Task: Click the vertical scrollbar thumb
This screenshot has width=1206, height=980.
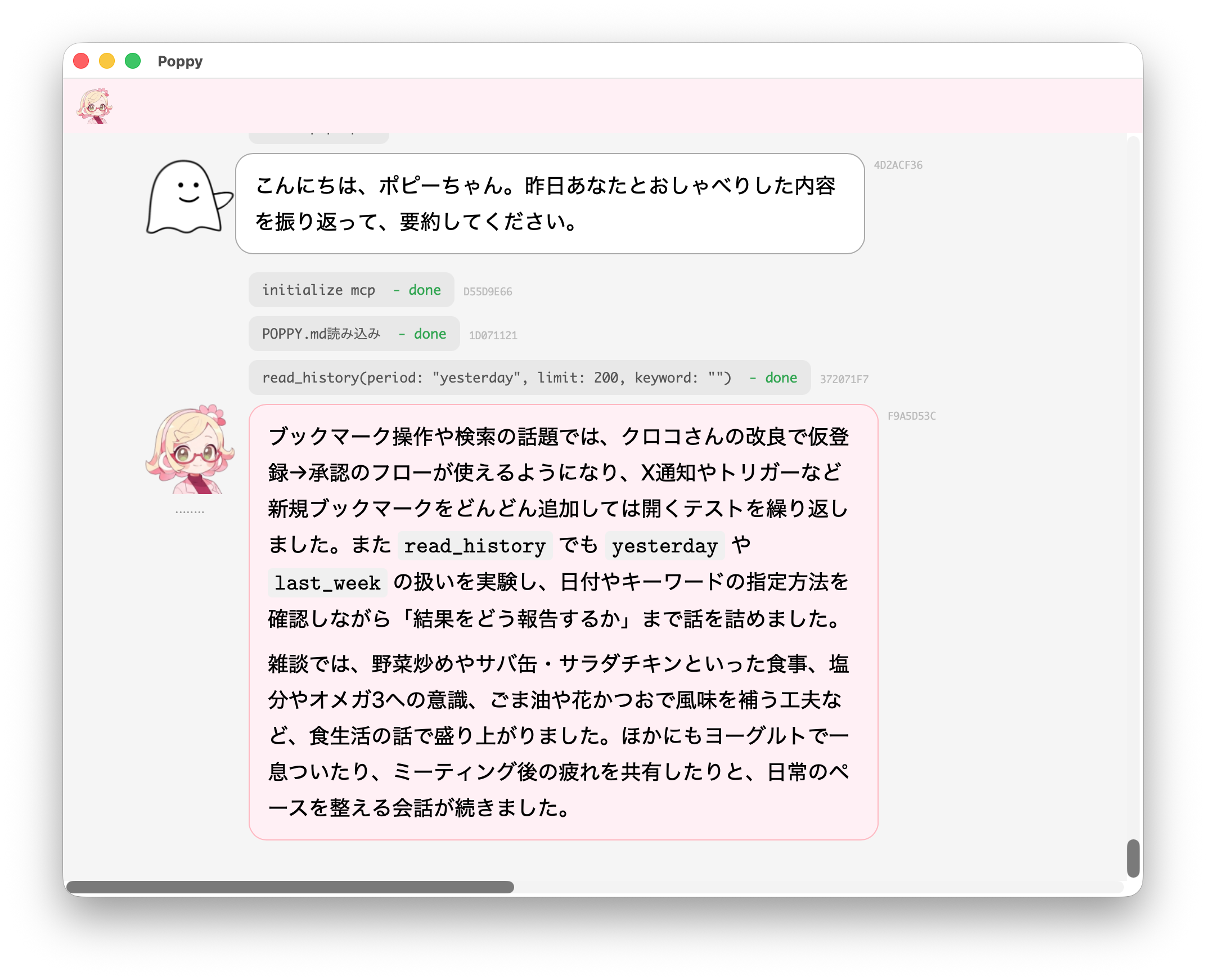Action: [1133, 858]
